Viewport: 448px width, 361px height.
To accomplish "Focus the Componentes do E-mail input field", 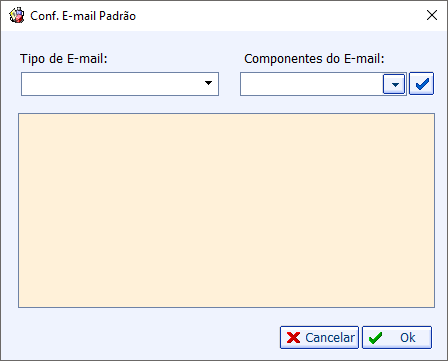I will point(311,84).
